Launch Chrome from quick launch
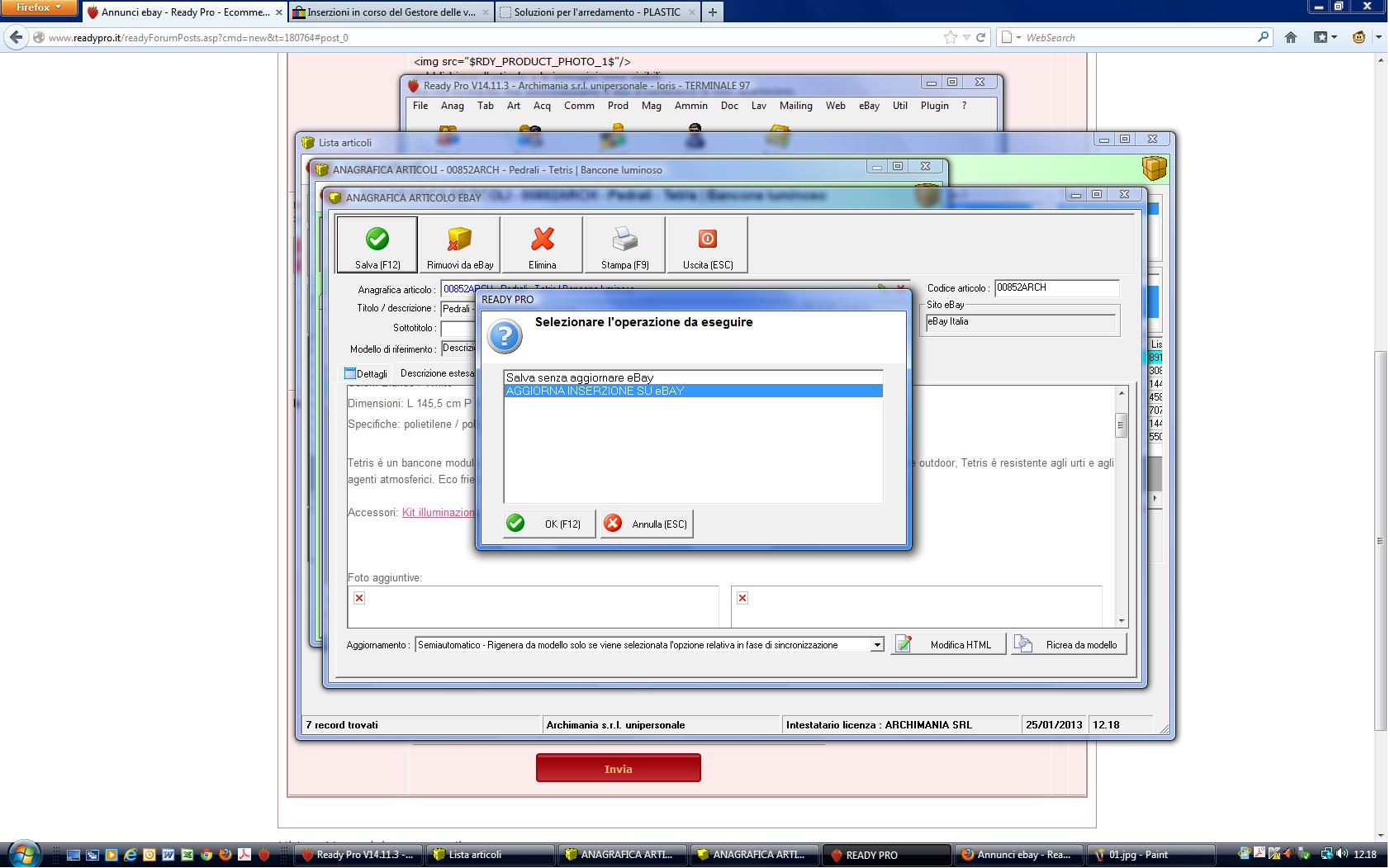 tap(206, 855)
